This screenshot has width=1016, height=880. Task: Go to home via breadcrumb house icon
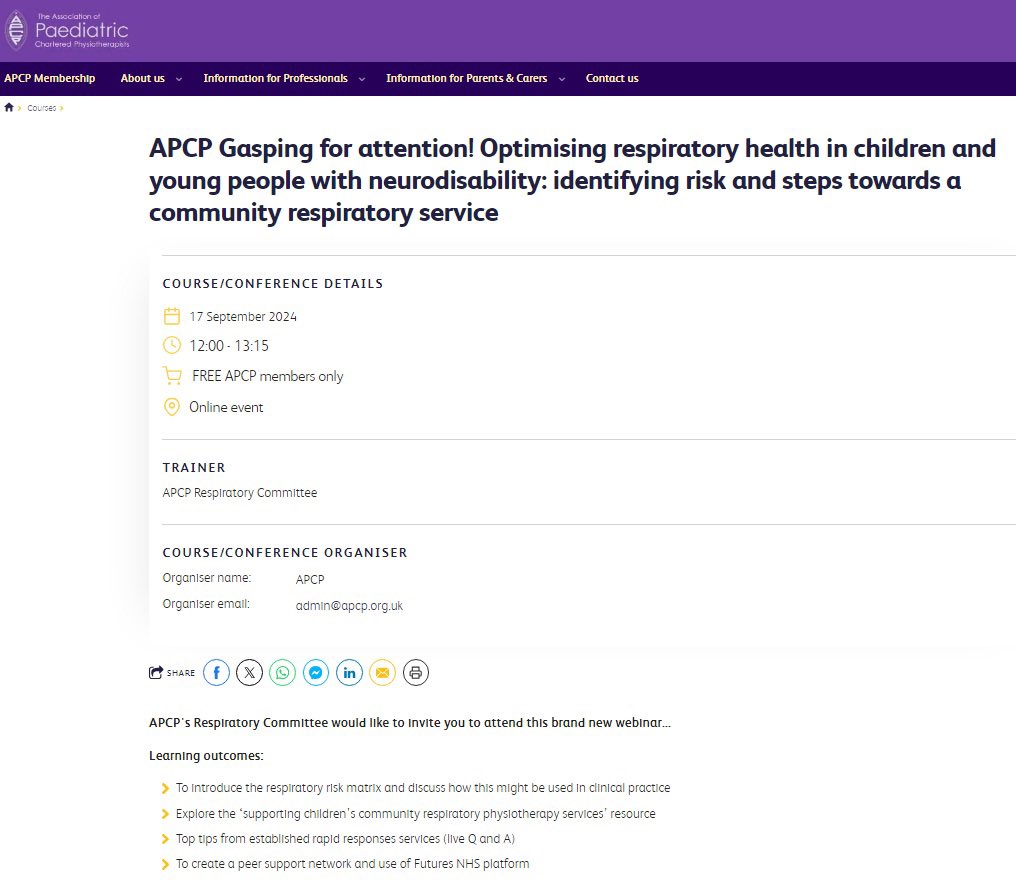click(9, 108)
